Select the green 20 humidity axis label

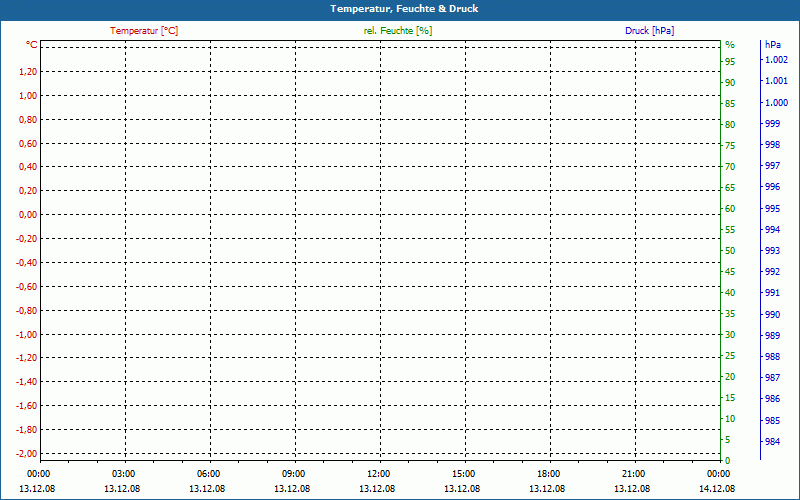coord(730,377)
